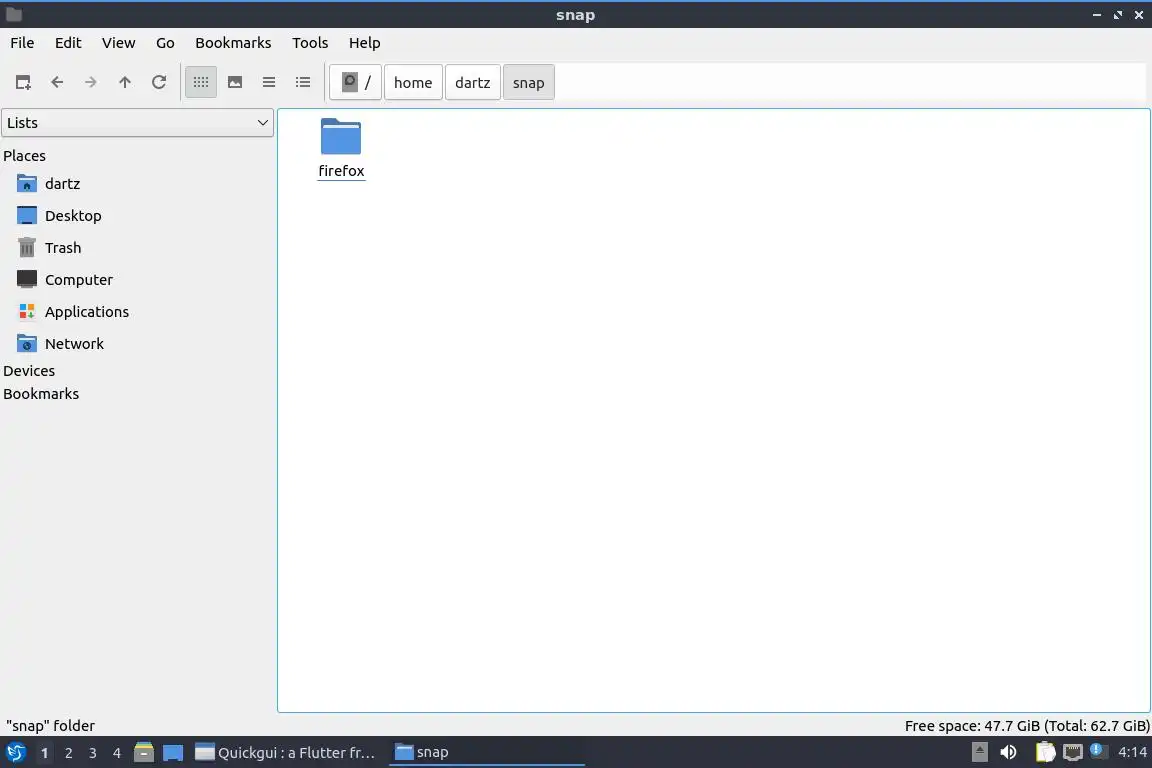Screen dimensions: 1152x768
Task: Switch to workspace 4
Action: click(x=117, y=753)
